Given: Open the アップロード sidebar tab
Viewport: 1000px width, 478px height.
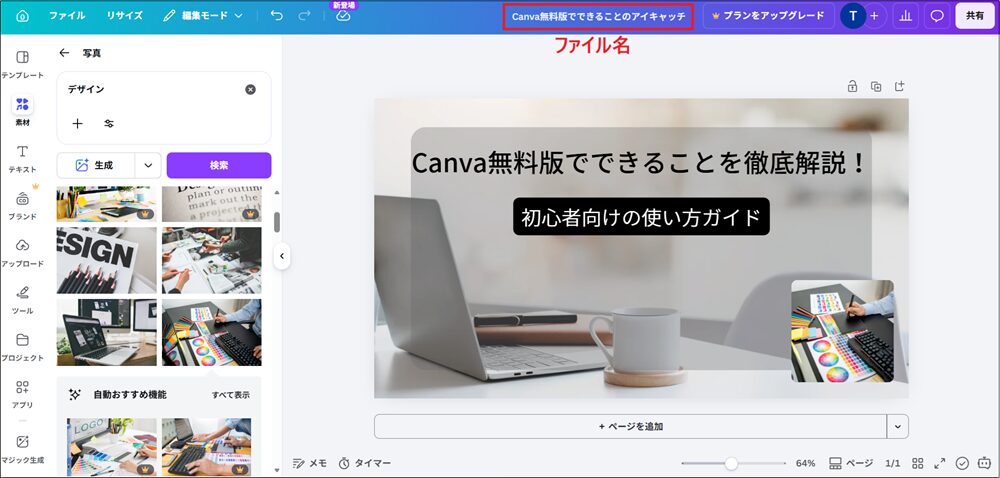Looking at the screenshot, I should 22,252.
